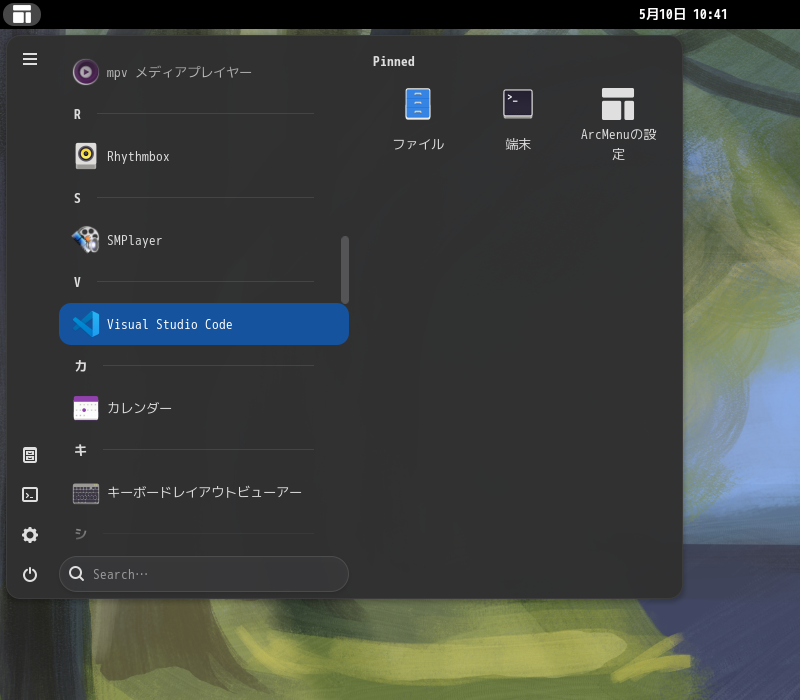The width and height of the screenshot is (800, 700).
Task: Open the software shortcut icon in sidebar
Action: coord(30,455)
